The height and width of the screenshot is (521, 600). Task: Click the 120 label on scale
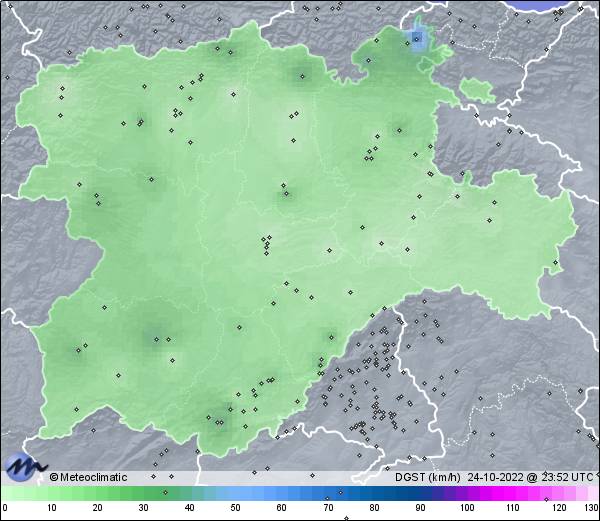click(x=559, y=508)
